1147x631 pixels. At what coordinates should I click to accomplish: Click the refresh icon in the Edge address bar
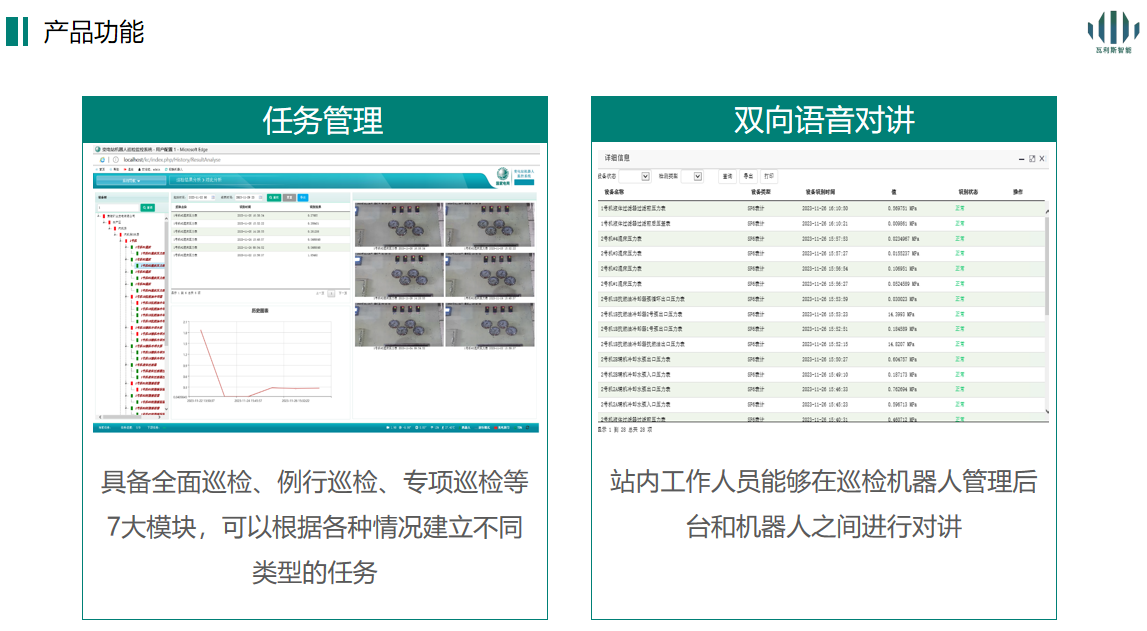click(101, 159)
